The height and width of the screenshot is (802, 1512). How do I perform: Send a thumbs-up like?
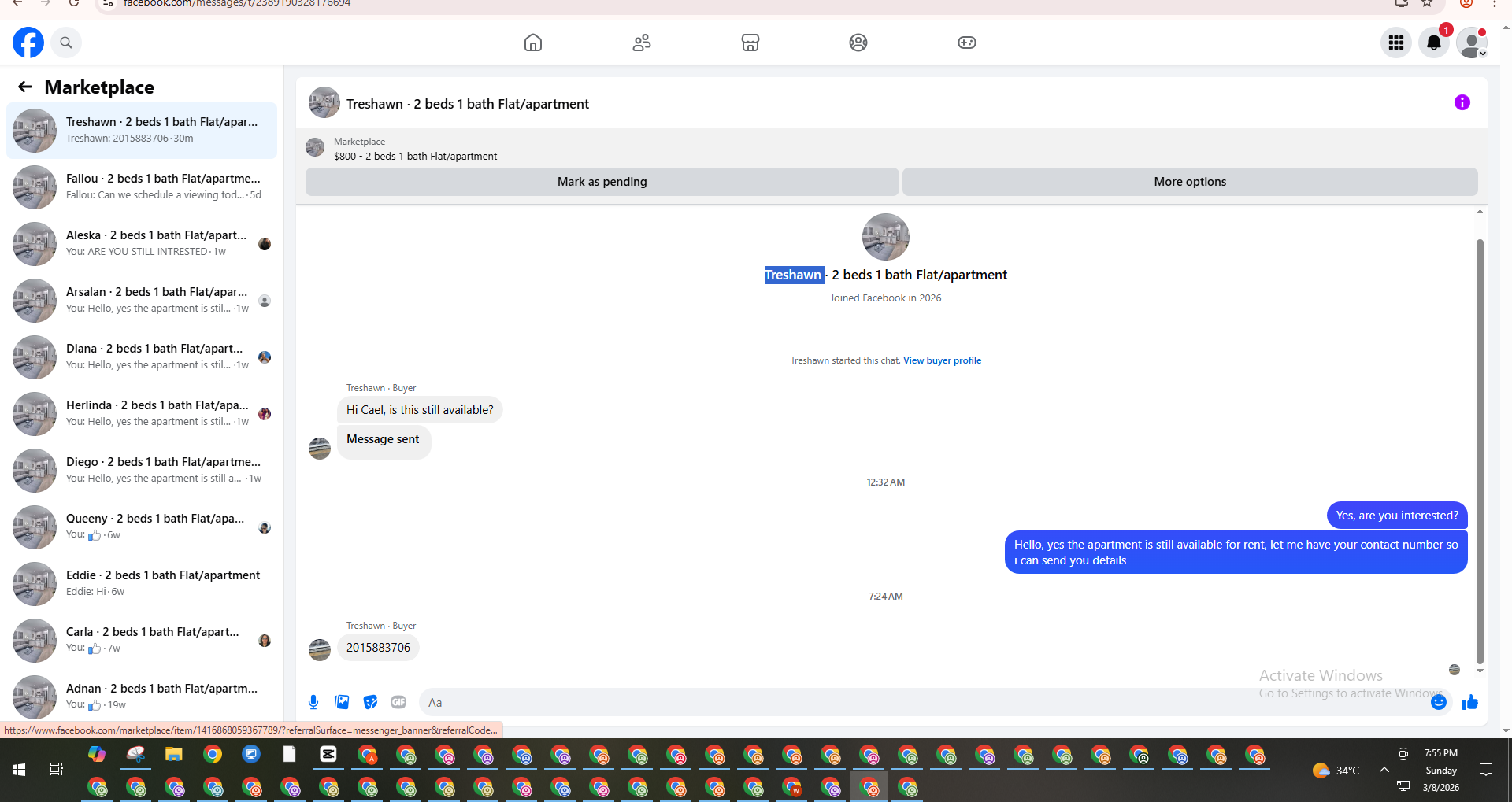coord(1470,702)
